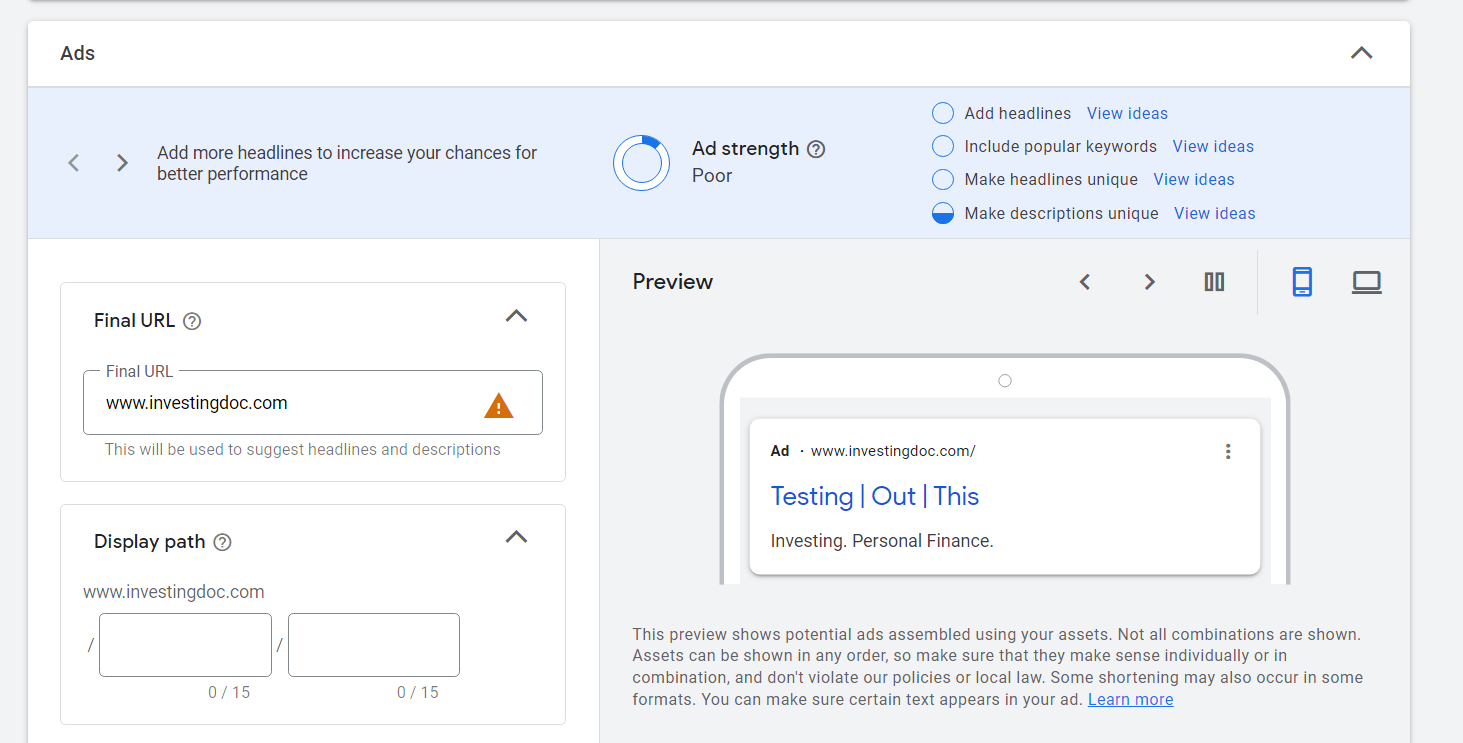Open the Learn more link
The image size is (1463, 743).
(x=1130, y=700)
